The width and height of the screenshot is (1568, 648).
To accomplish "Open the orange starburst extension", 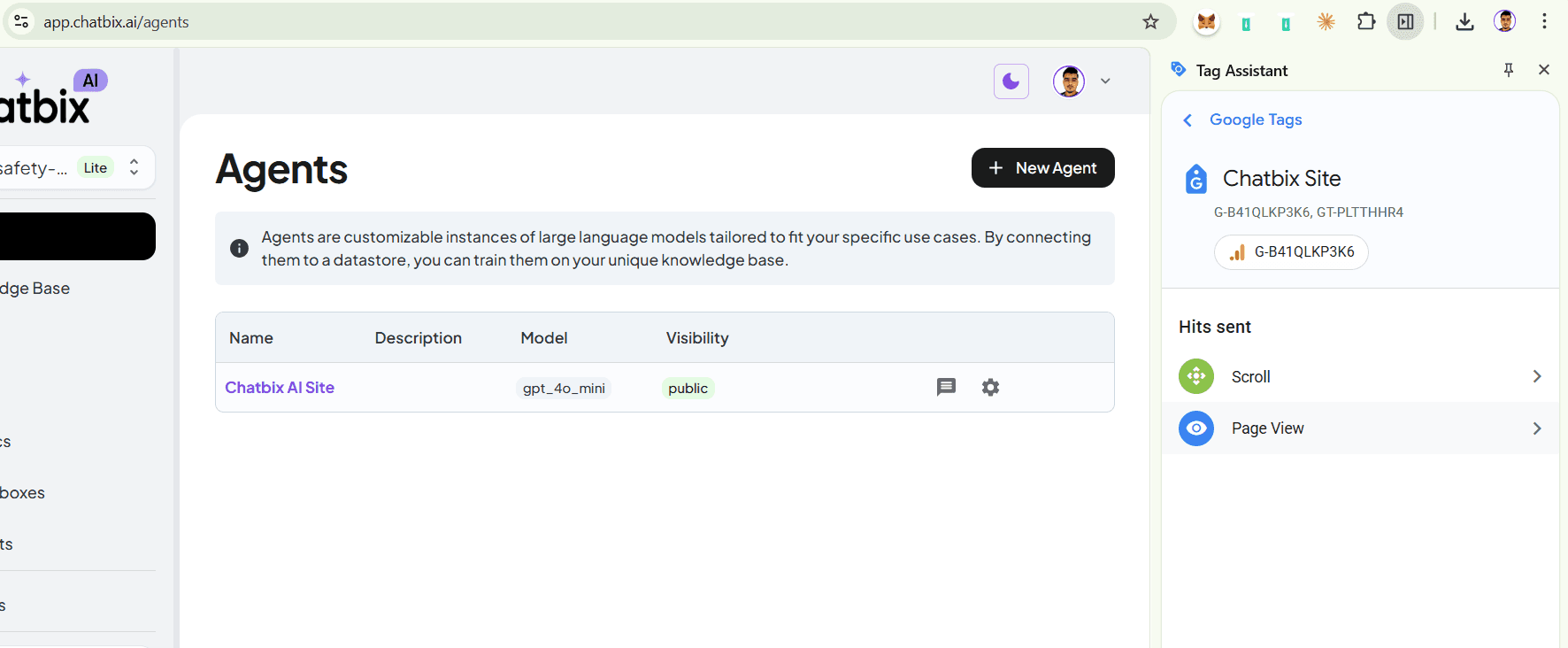I will coord(1326,21).
